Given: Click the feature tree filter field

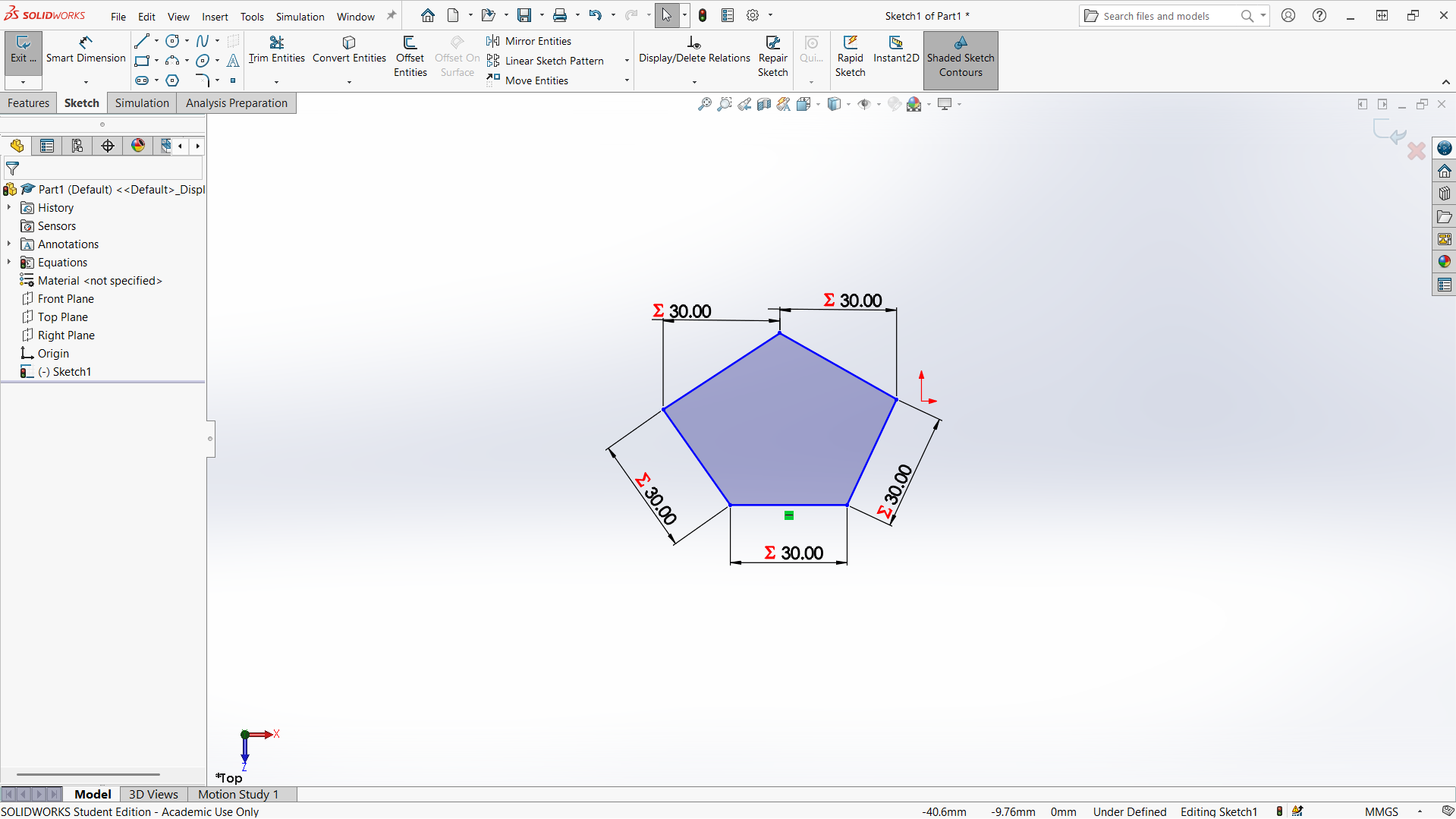Looking at the screenshot, I should (104, 169).
